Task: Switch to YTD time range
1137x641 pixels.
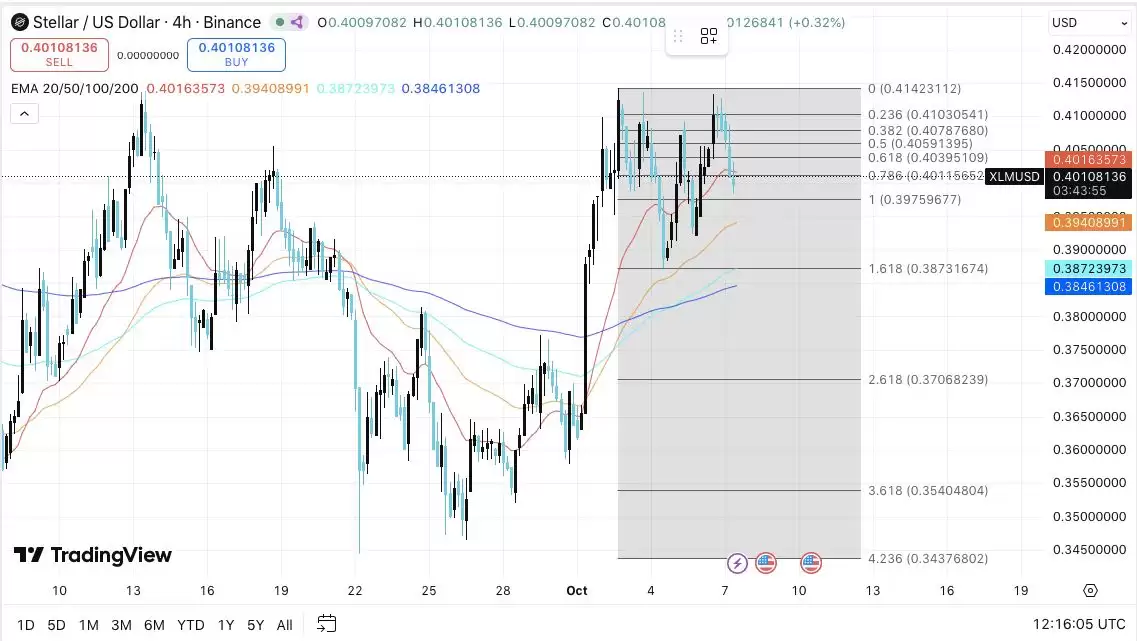Action: click(x=191, y=625)
